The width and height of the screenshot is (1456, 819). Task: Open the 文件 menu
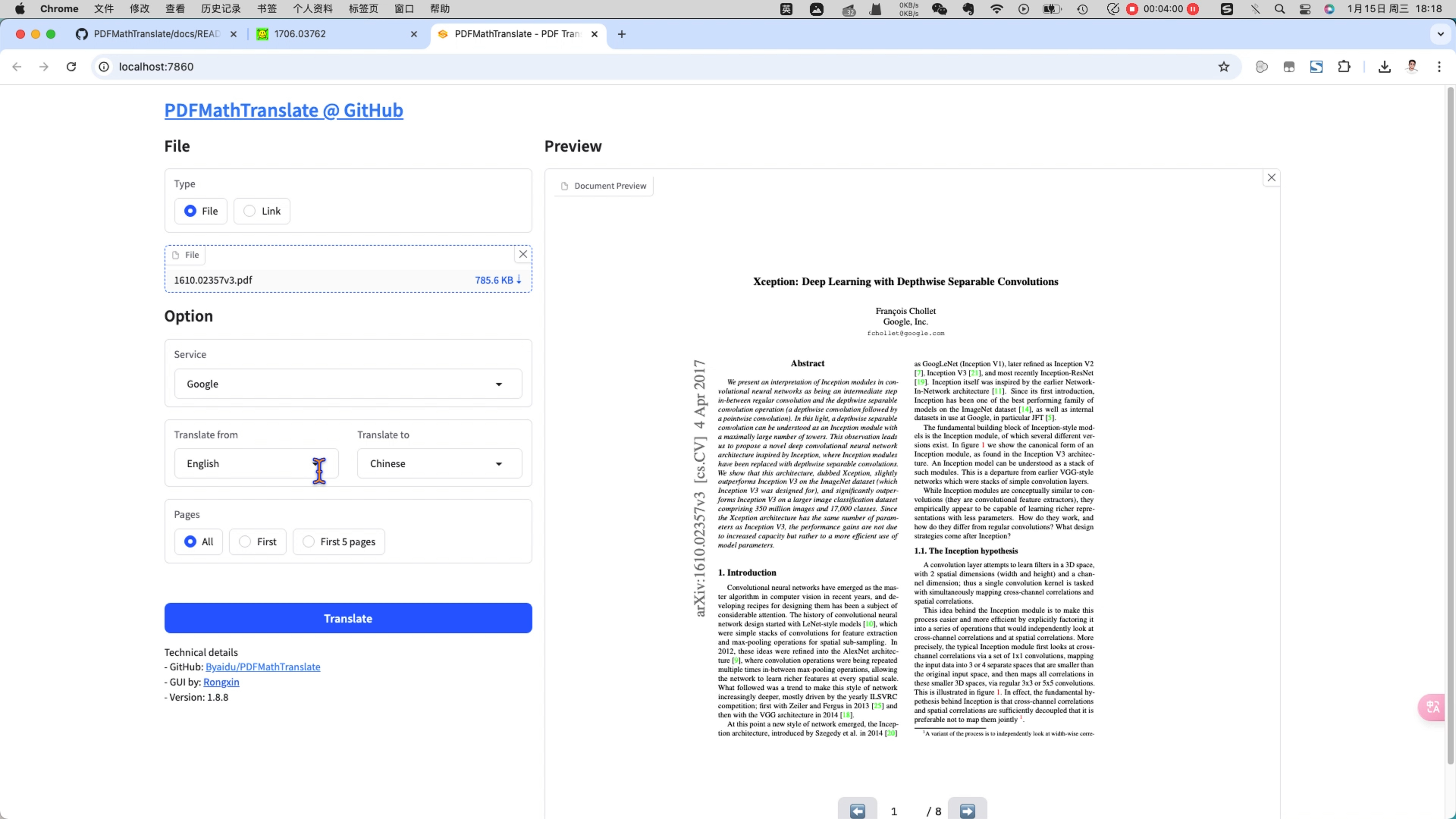coord(104,8)
